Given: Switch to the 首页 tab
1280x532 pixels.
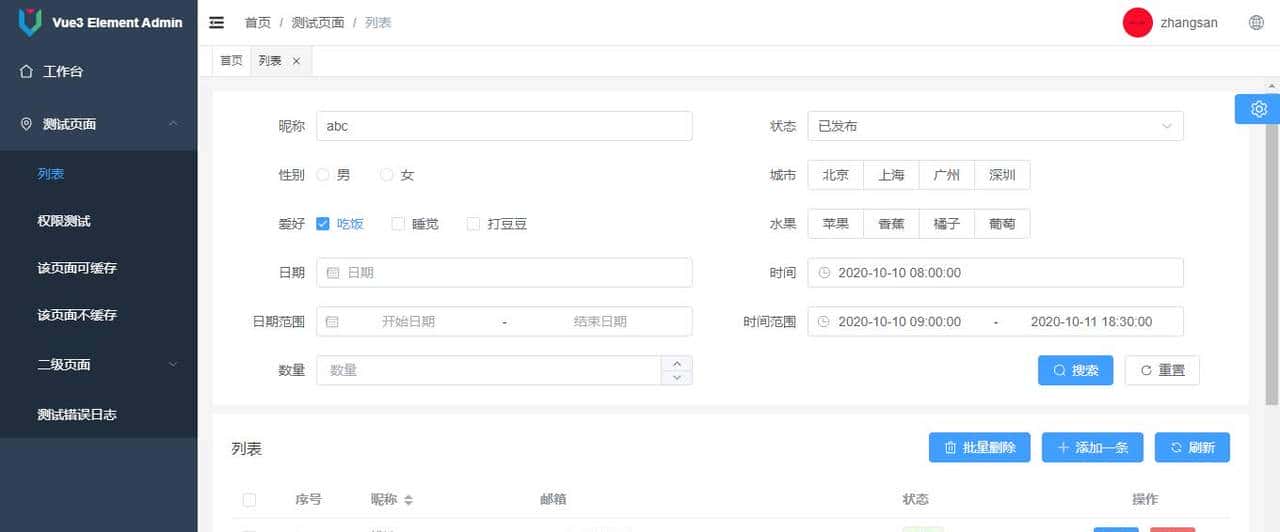Looking at the screenshot, I should (231, 61).
